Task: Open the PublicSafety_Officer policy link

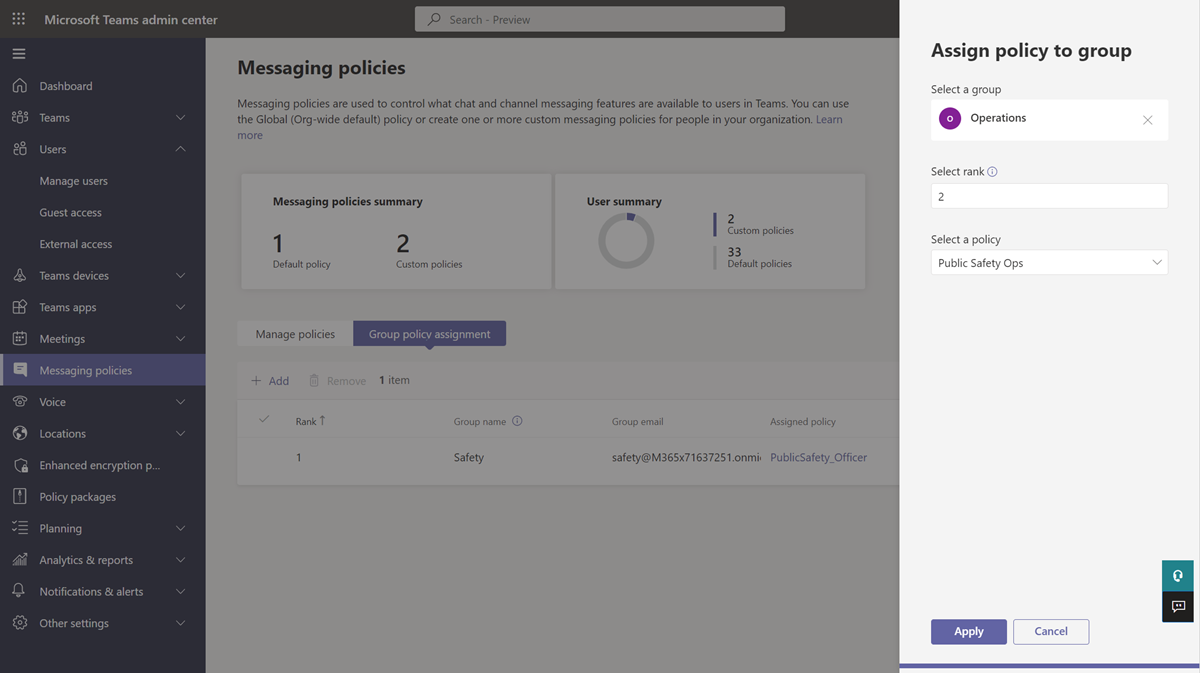Action: pyautogui.click(x=819, y=458)
